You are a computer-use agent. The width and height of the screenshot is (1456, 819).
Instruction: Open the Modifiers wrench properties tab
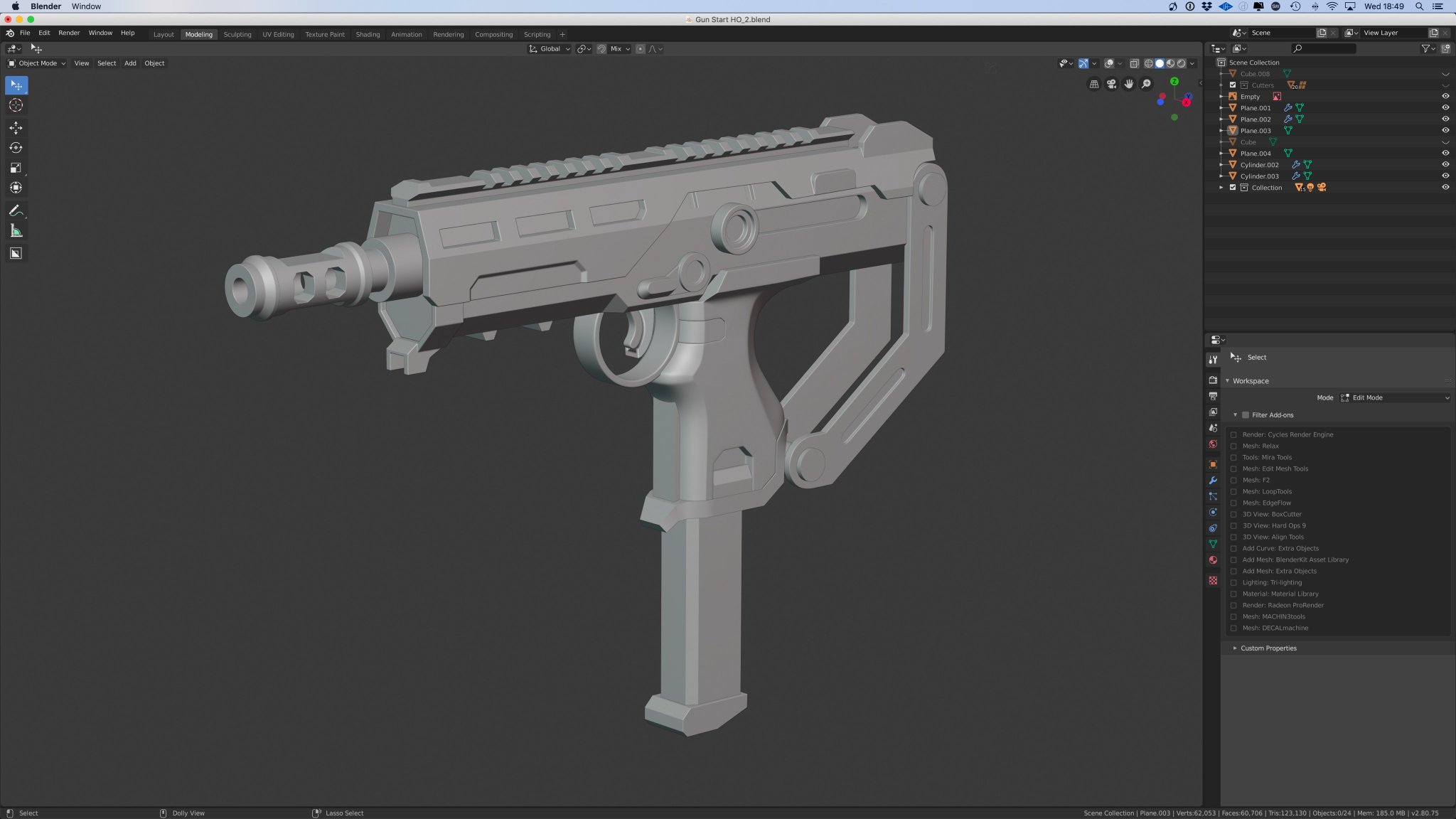tap(1213, 481)
